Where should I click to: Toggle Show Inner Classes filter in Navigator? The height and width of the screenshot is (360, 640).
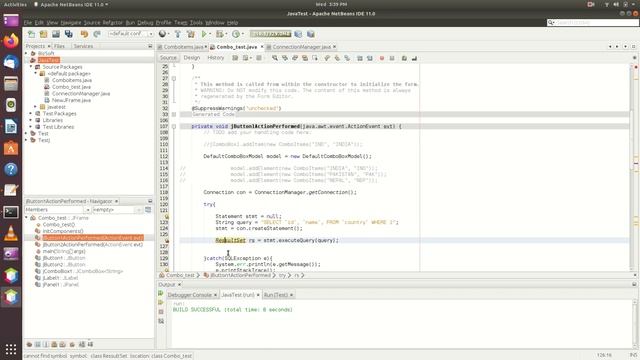63,344
